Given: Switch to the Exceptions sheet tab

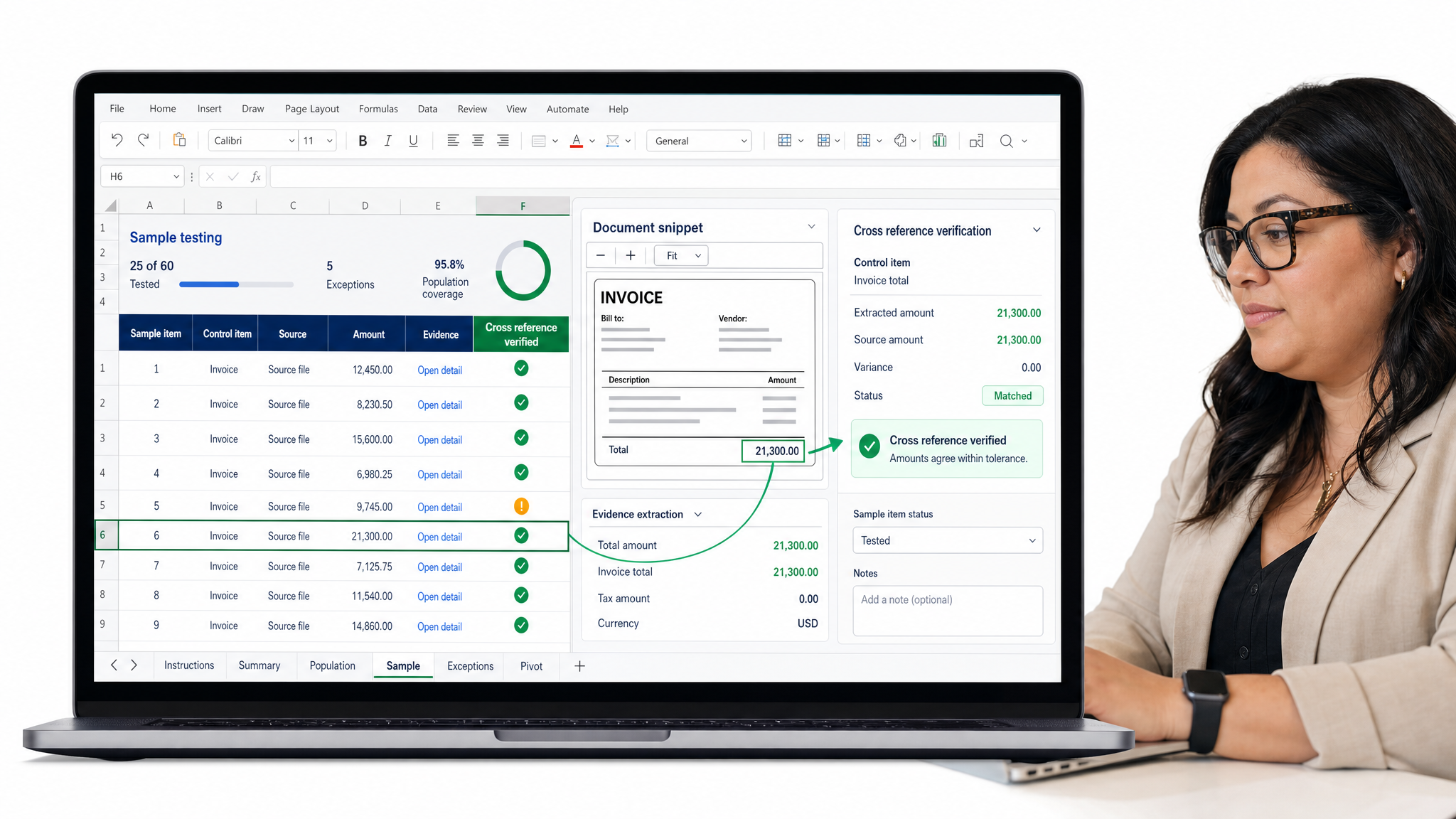Looking at the screenshot, I should click(470, 666).
